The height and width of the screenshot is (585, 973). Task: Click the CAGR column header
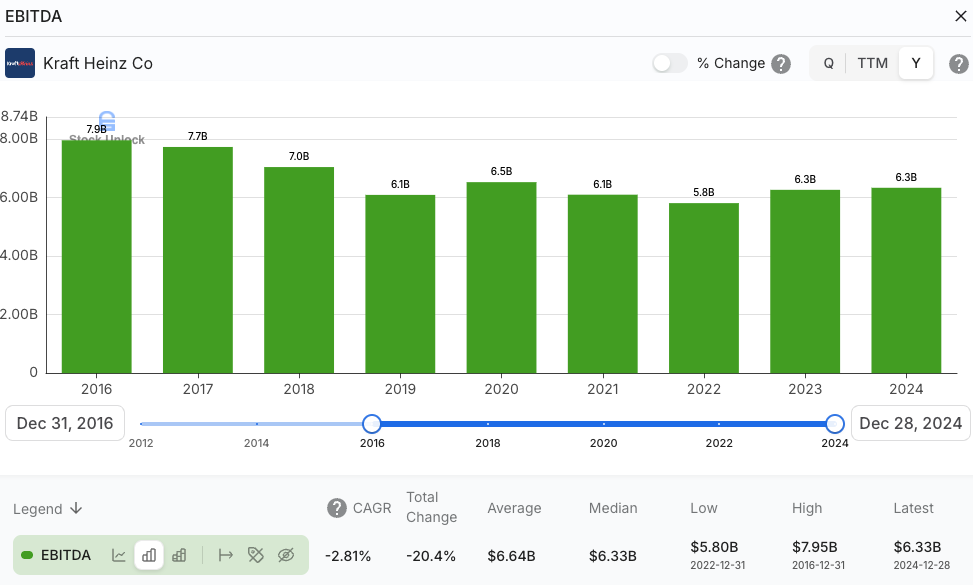click(372, 508)
